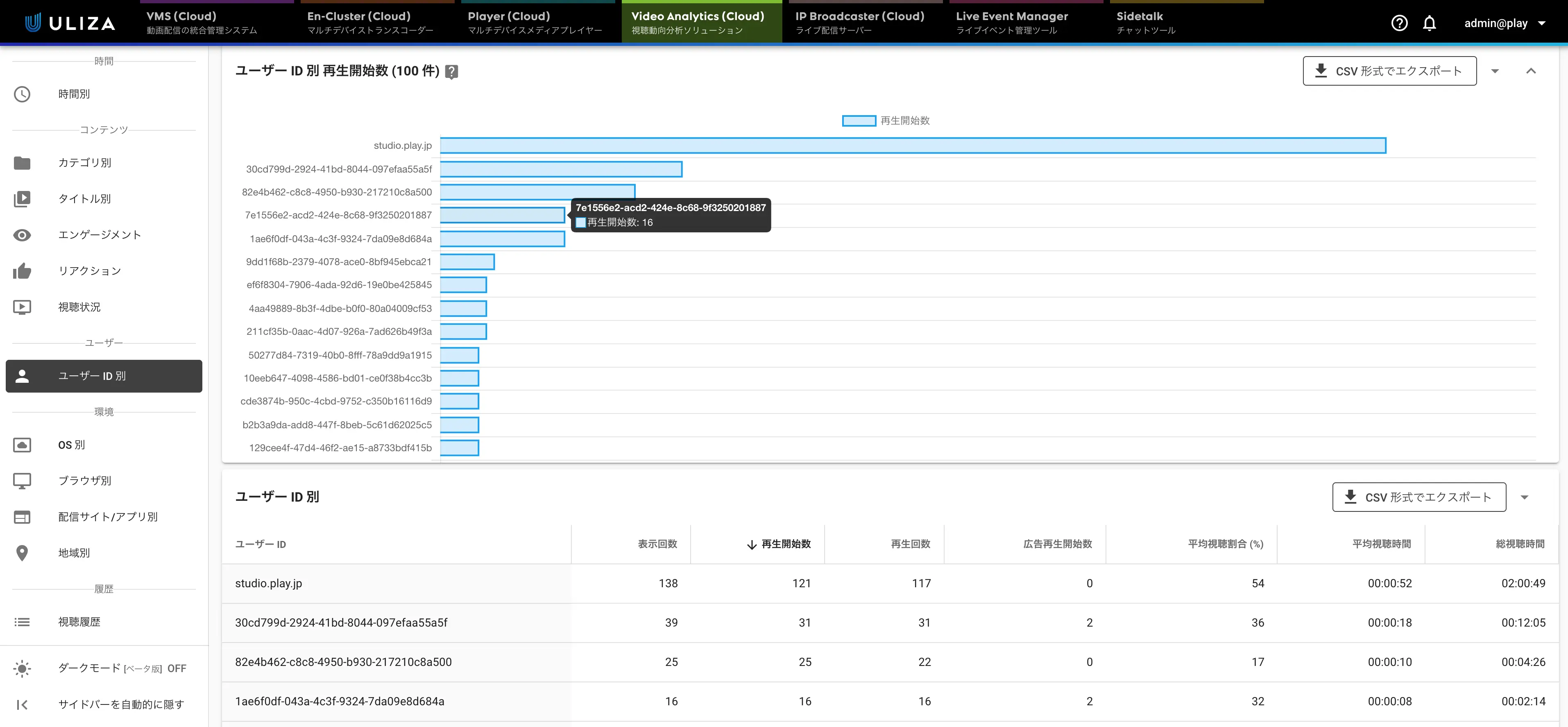The height and width of the screenshot is (727, 1568).
Task: Open dropdown arrow next to chart CSV export
Action: click(1495, 71)
